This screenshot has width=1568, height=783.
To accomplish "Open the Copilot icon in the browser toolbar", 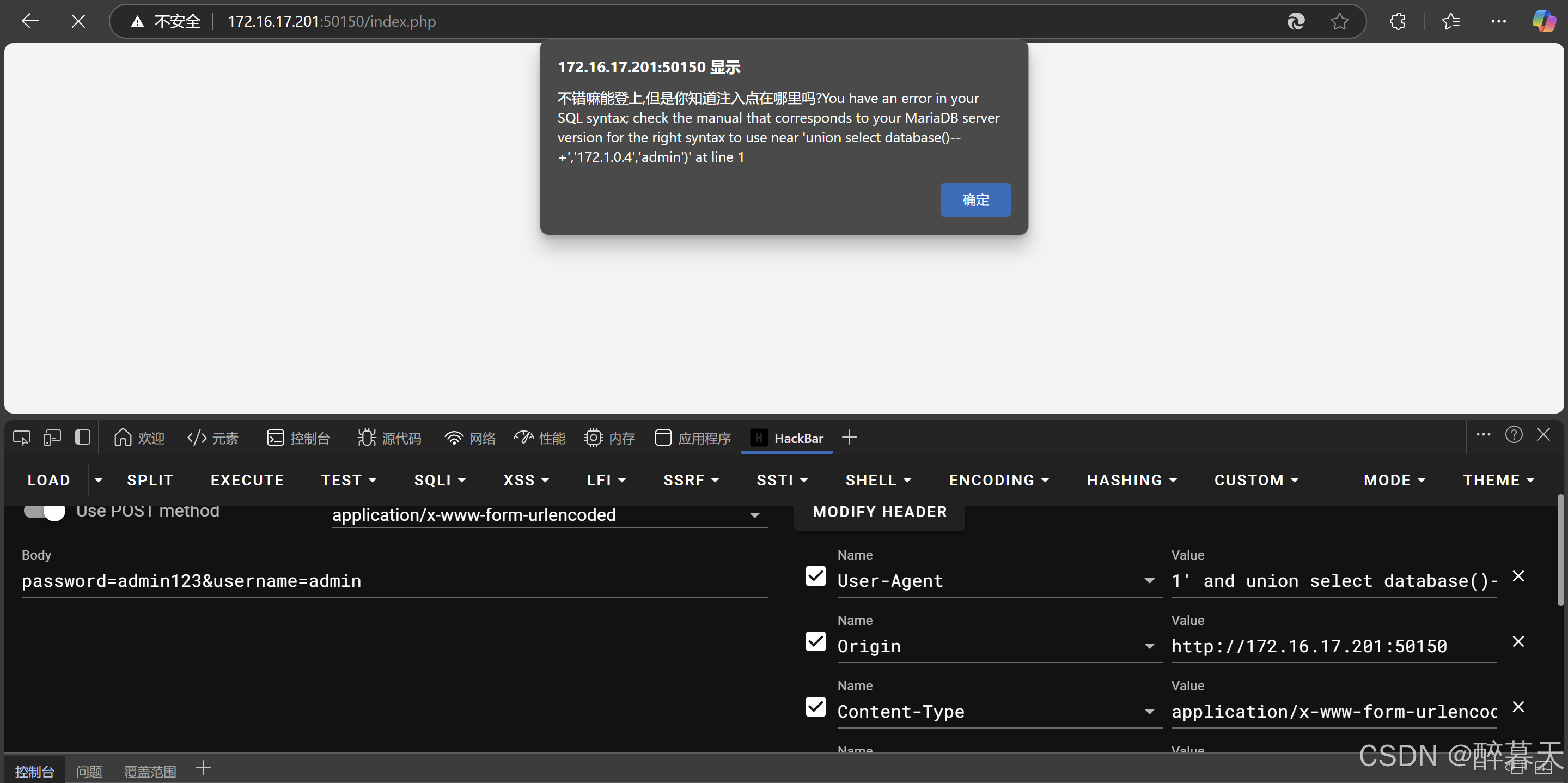I will 1543,22.
